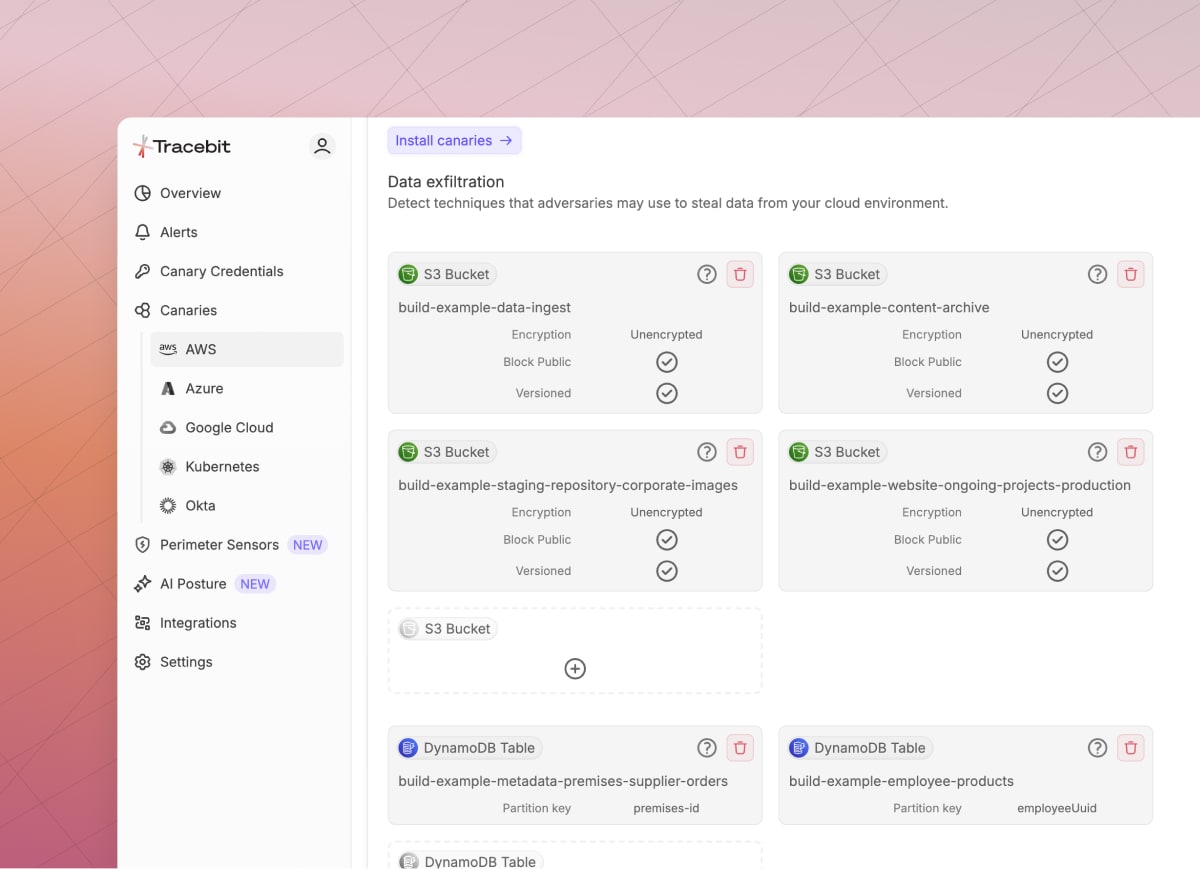Delete the metadata-premises-supplier-orders table
1200x869 pixels.
(740, 748)
